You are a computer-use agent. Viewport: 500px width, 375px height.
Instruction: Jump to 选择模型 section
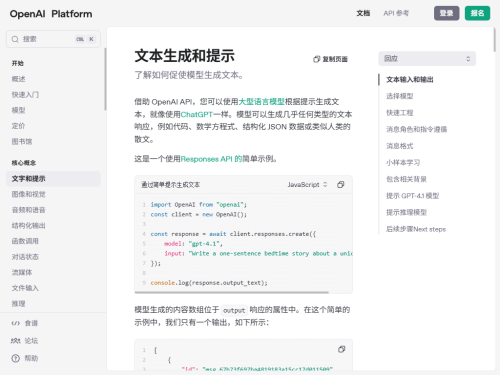click(x=400, y=96)
